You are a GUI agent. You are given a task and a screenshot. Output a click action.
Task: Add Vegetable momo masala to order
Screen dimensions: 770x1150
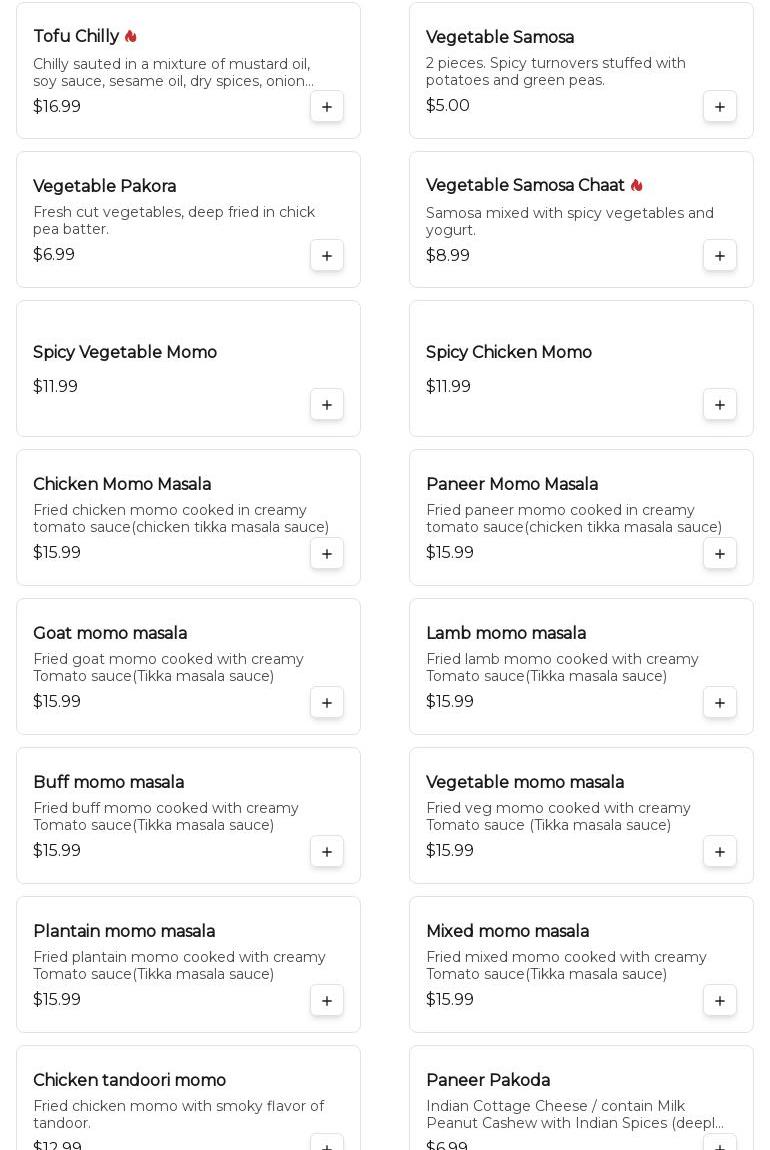720,852
